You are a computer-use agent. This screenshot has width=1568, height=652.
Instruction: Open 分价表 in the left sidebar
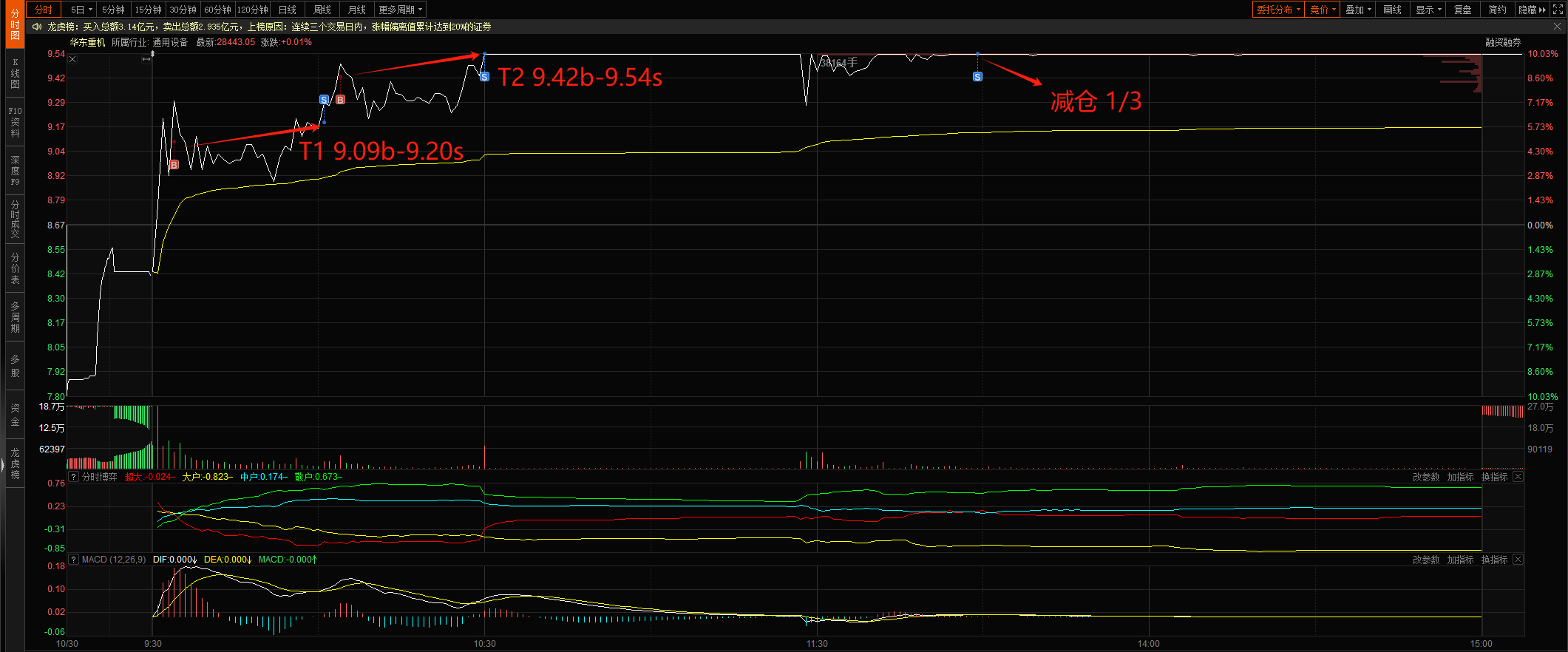point(15,268)
